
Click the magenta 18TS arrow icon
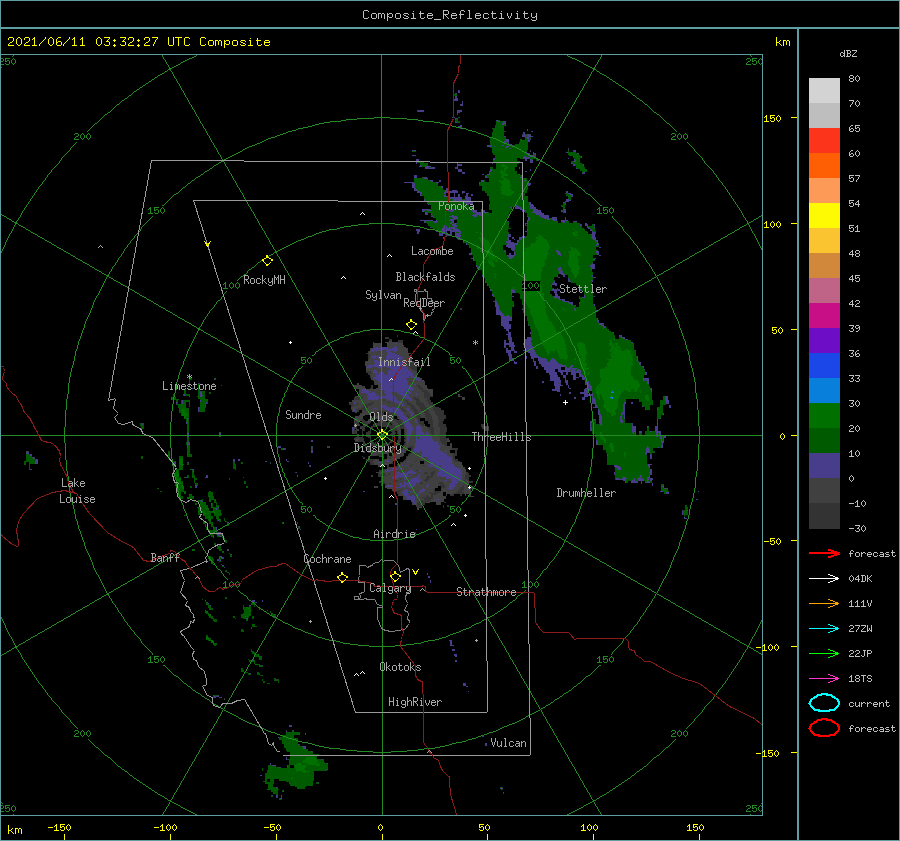[824, 679]
